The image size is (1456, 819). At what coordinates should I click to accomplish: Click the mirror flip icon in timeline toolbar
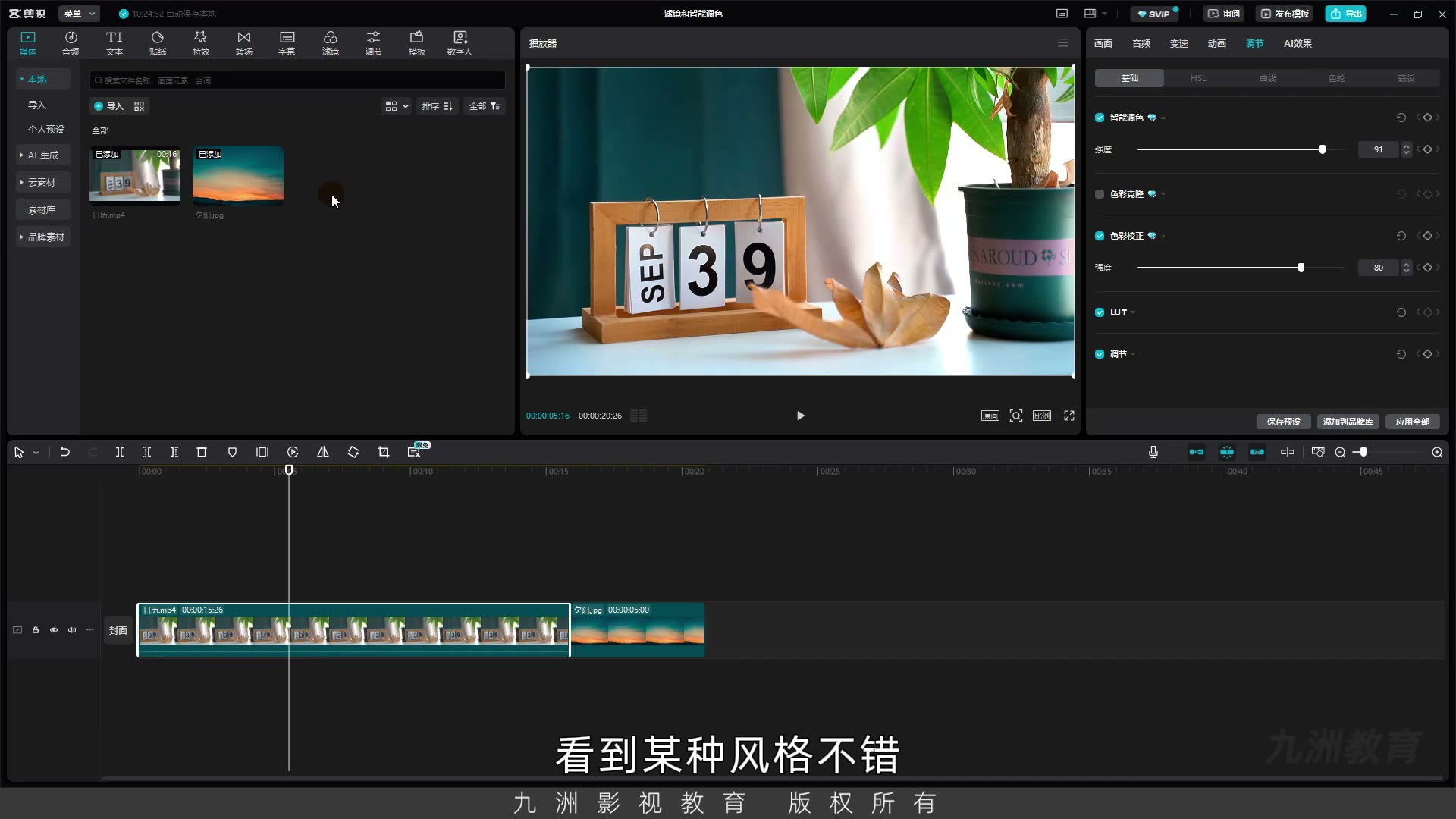[x=323, y=452]
